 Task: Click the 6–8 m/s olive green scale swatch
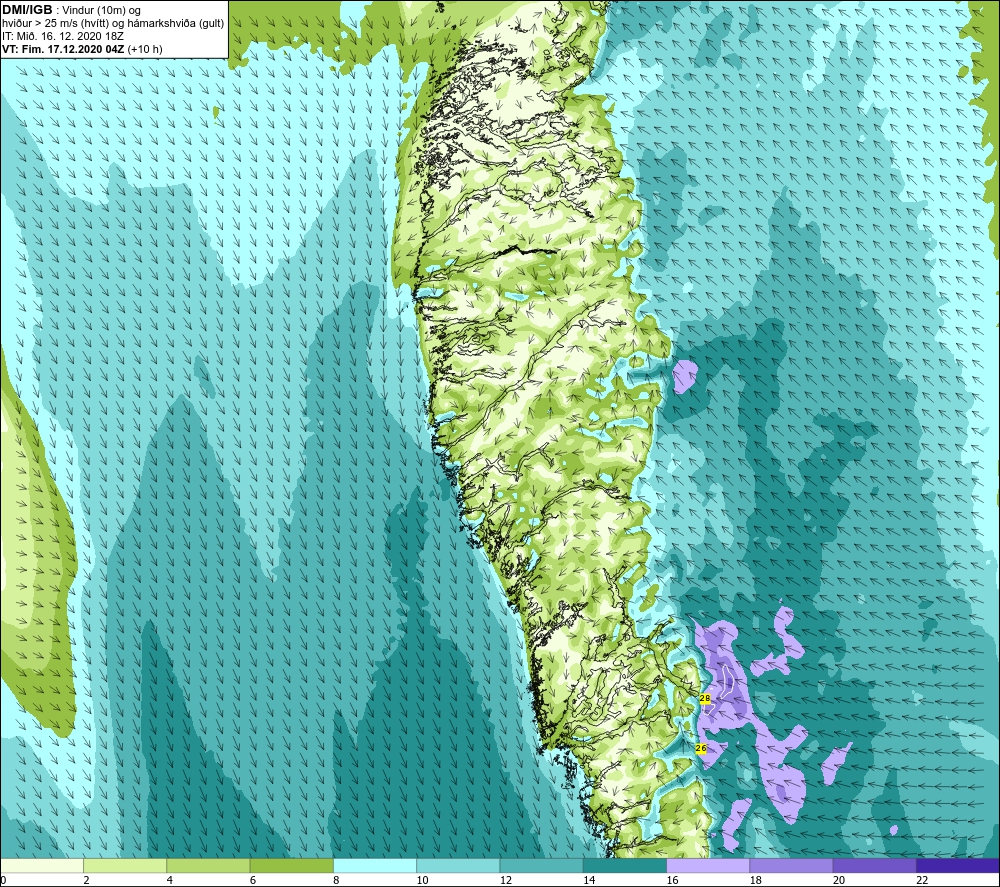pyautogui.click(x=291, y=865)
